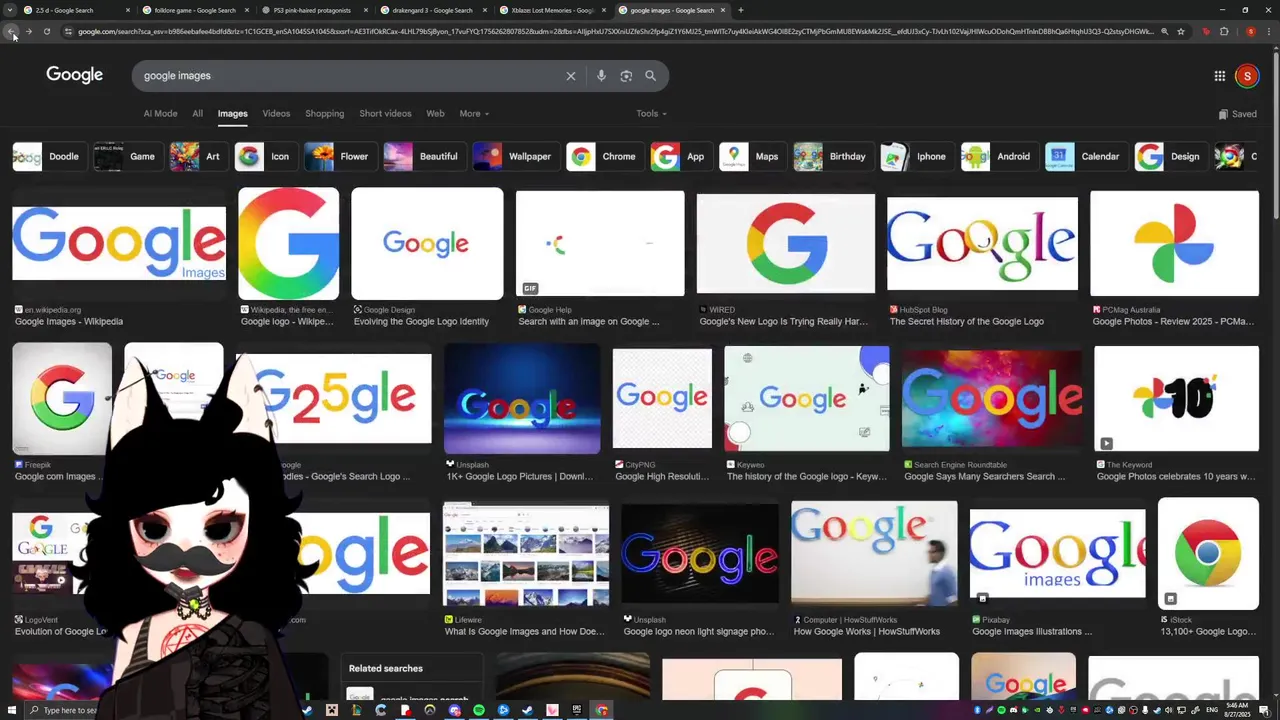The image size is (1280, 720).
Task: Expand the More search options dropdown
Action: (474, 114)
